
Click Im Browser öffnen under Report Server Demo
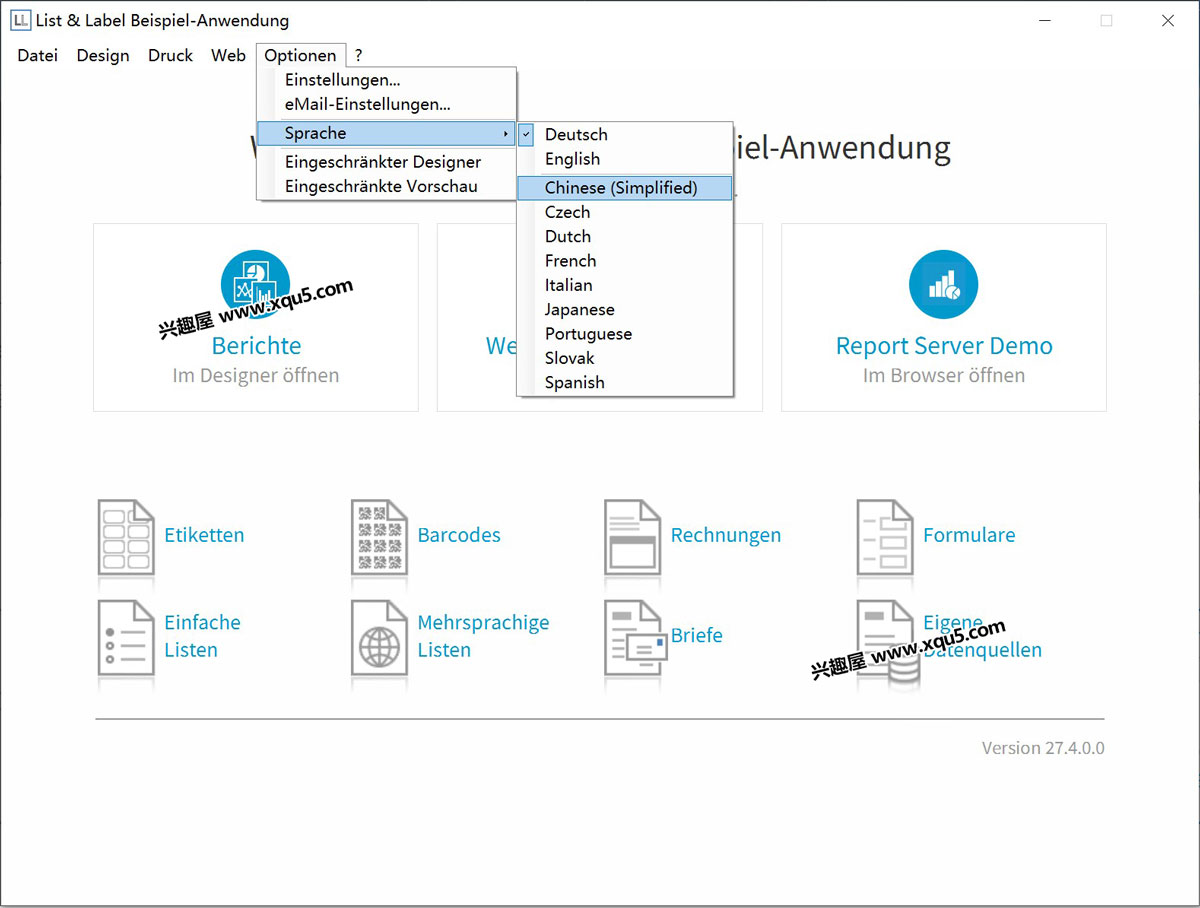coord(944,376)
